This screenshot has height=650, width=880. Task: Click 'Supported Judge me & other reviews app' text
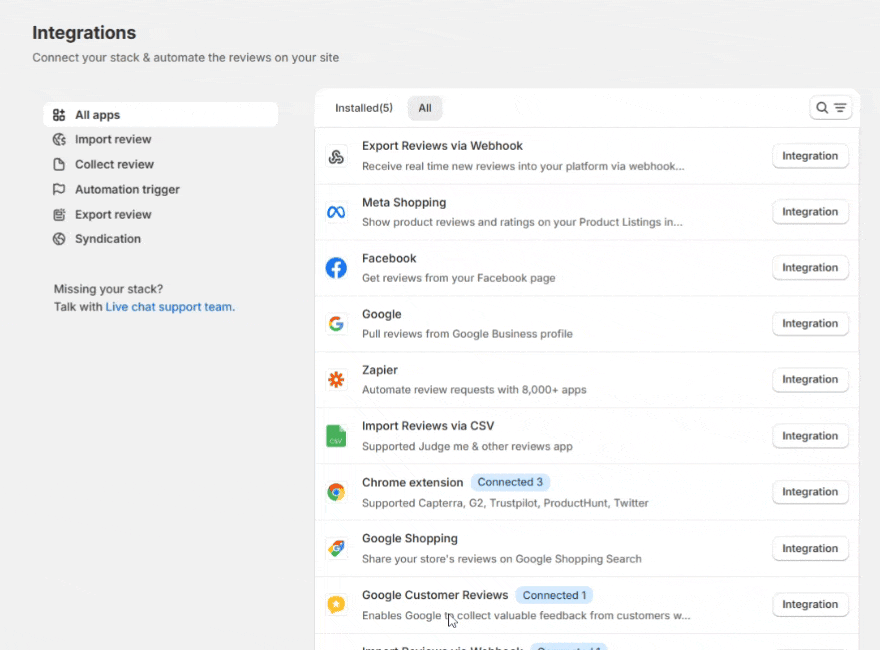468,447
